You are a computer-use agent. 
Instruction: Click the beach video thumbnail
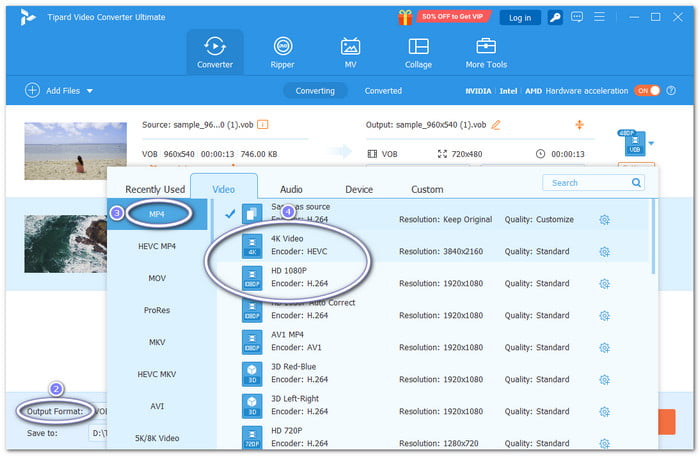[75, 151]
